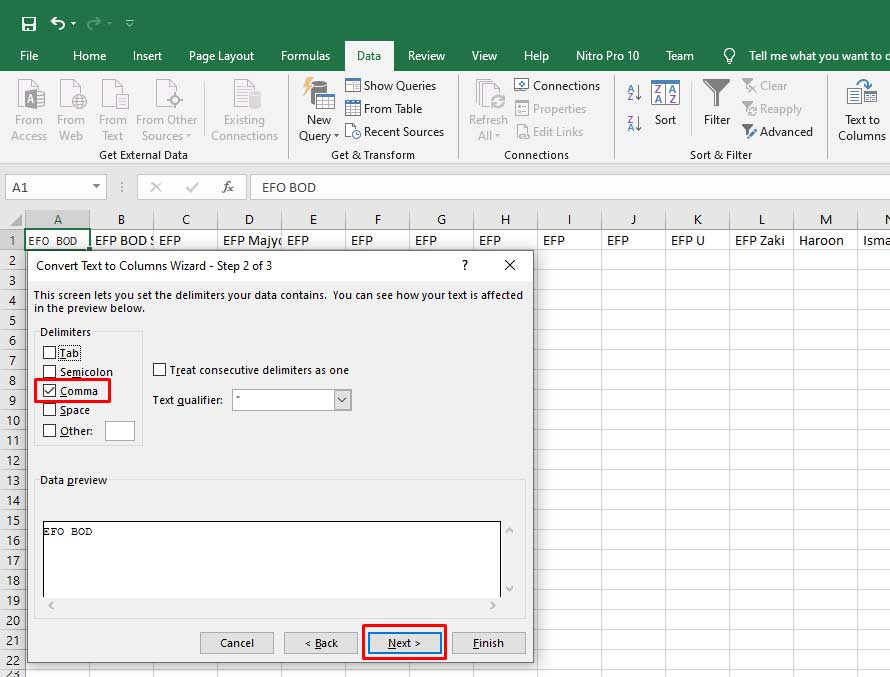Click Insert Function fx icon
Screen dimensions: 890x677
coord(228,187)
